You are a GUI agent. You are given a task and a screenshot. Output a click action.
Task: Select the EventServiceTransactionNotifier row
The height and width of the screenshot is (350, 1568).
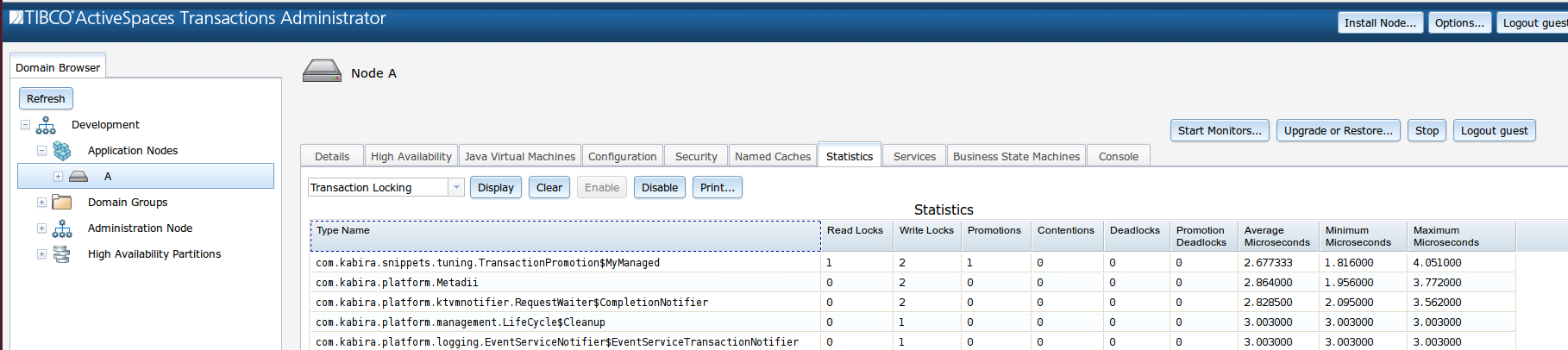912,341
